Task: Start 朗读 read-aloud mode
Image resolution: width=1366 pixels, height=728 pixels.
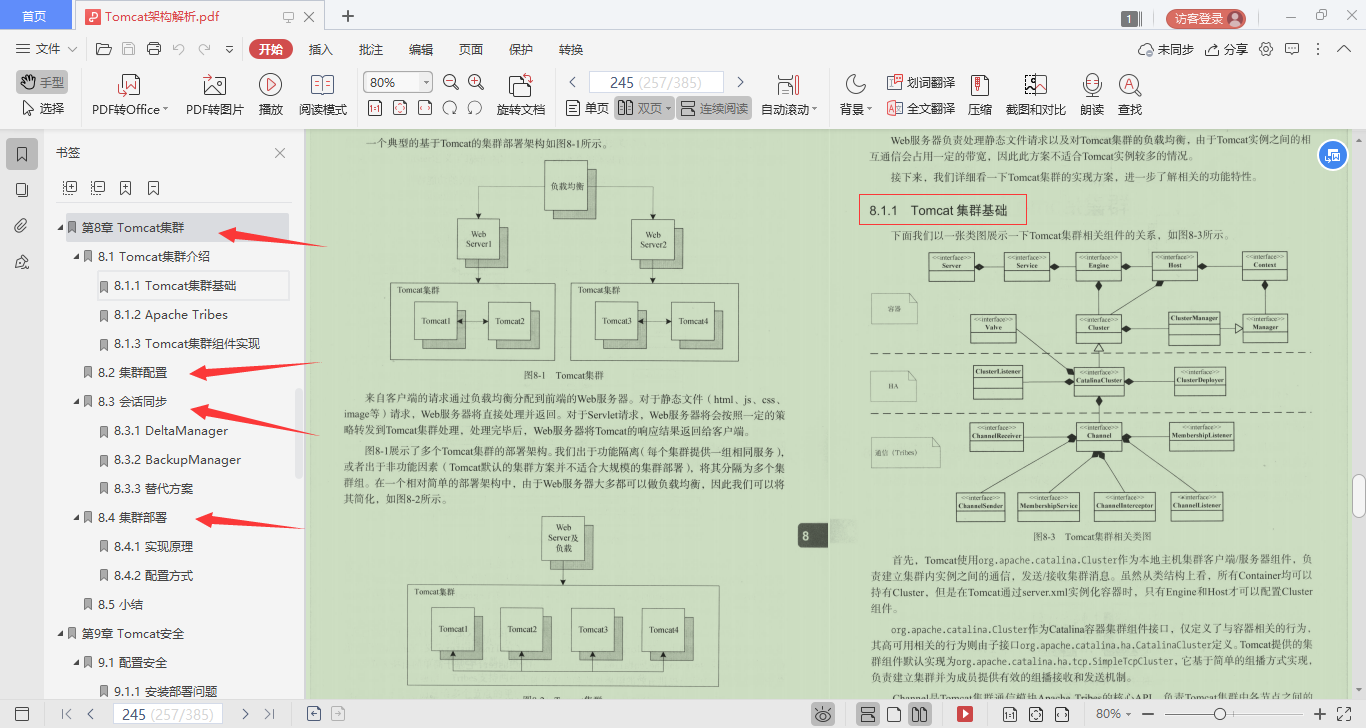Action: [x=1091, y=94]
